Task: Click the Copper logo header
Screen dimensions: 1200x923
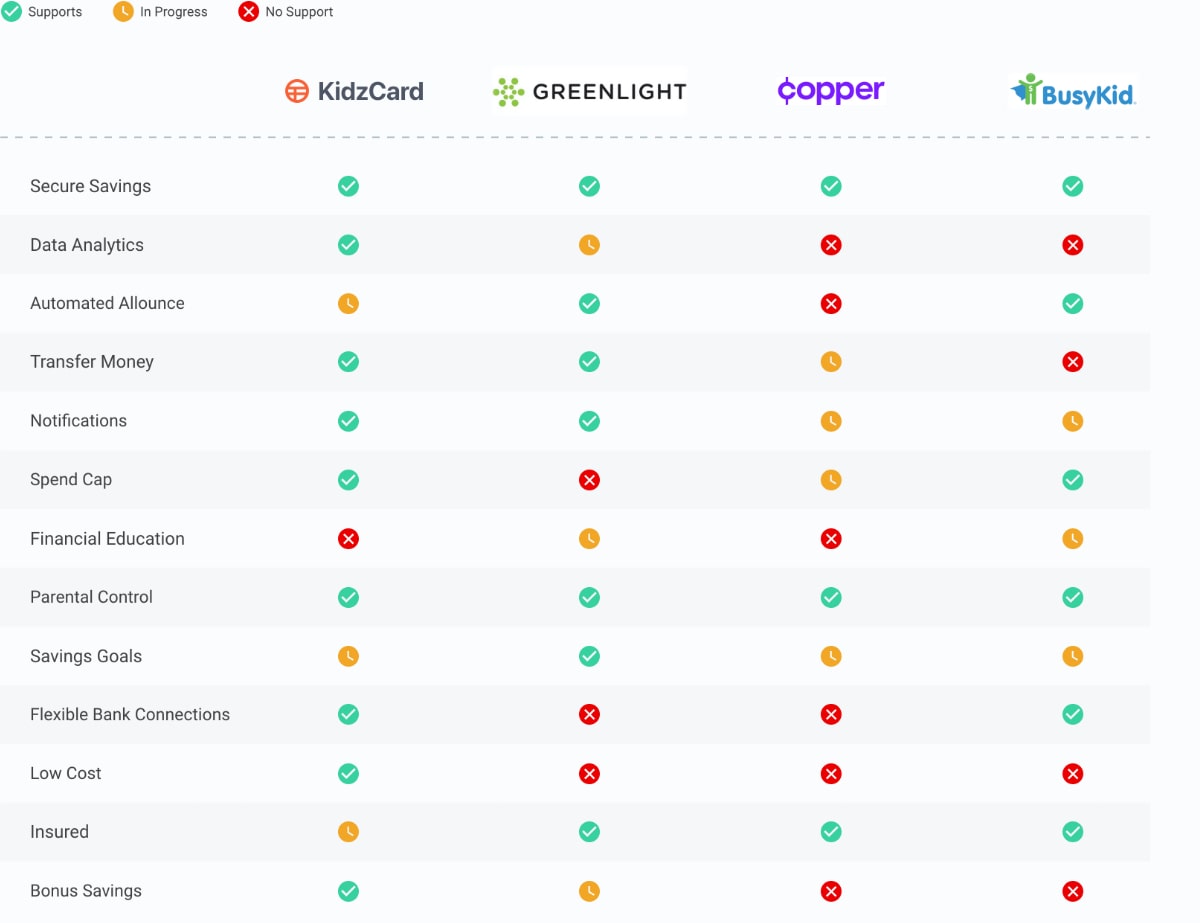Action: pos(831,91)
